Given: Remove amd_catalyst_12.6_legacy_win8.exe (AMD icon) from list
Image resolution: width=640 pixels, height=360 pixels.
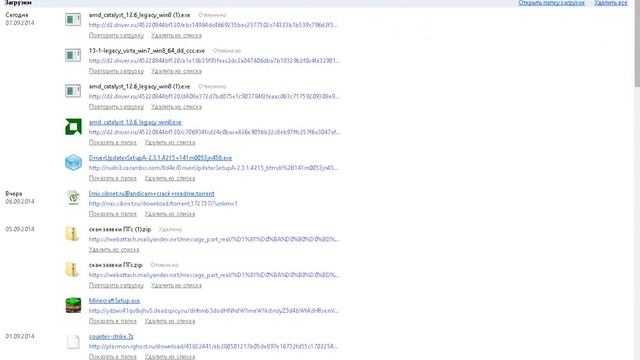Looking at the screenshot, I should pos(170,142).
